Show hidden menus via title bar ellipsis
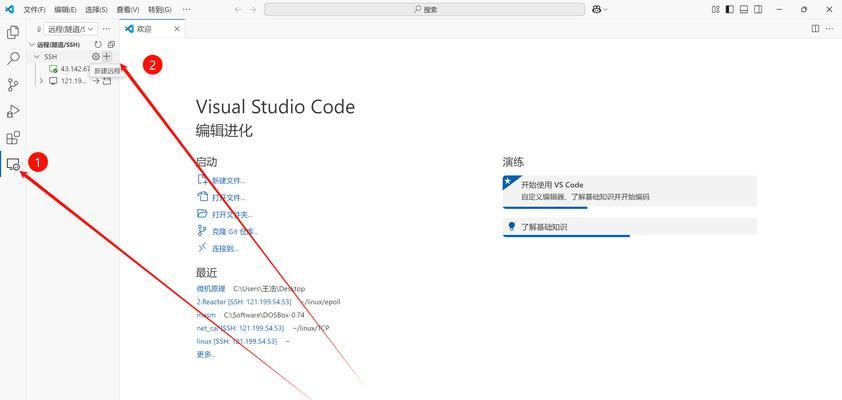 click(186, 10)
